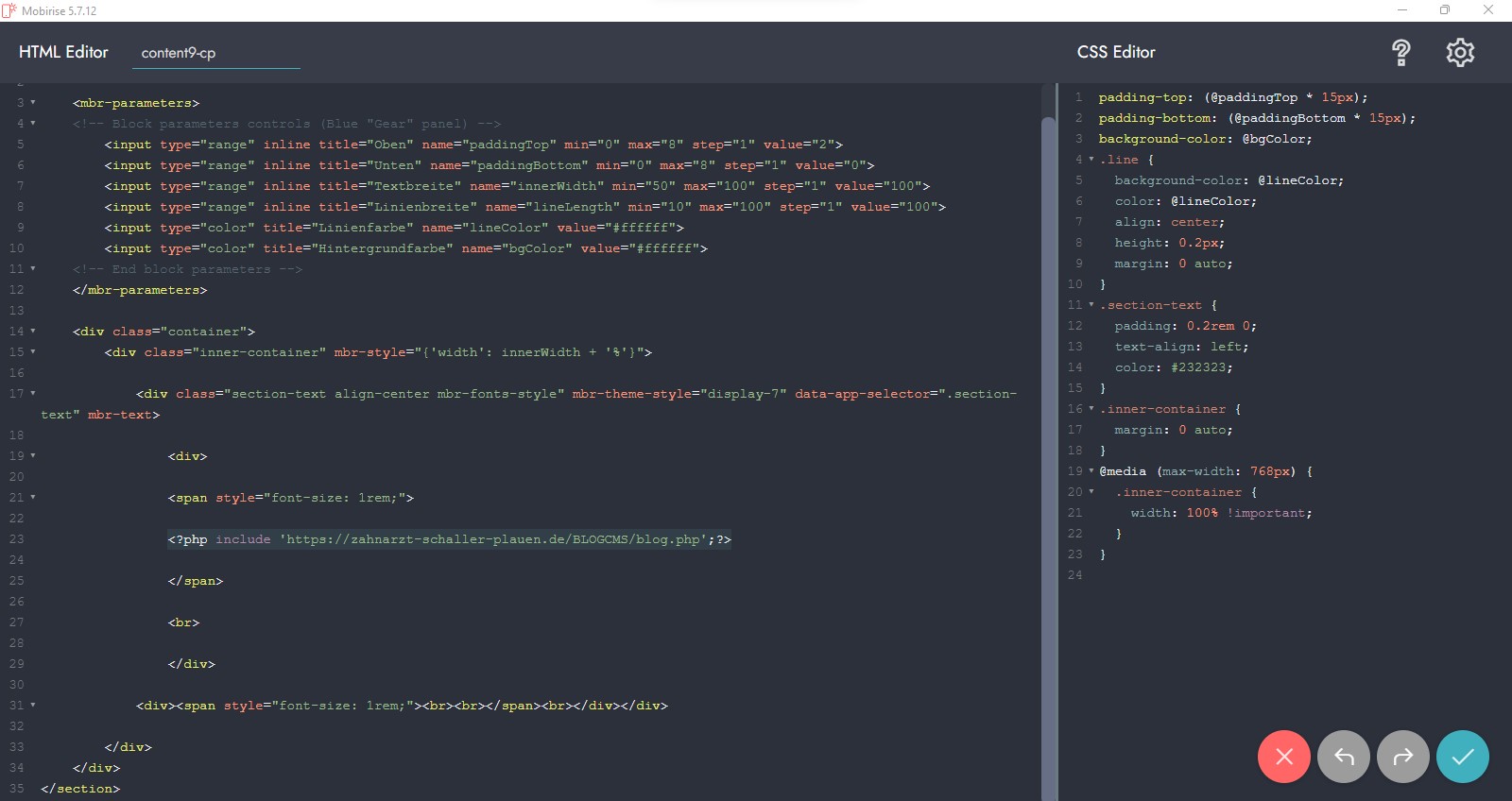This screenshot has height=801, width=1512.
Task: Click the padding-top line in CSS editor
Action: [x=1231, y=97]
